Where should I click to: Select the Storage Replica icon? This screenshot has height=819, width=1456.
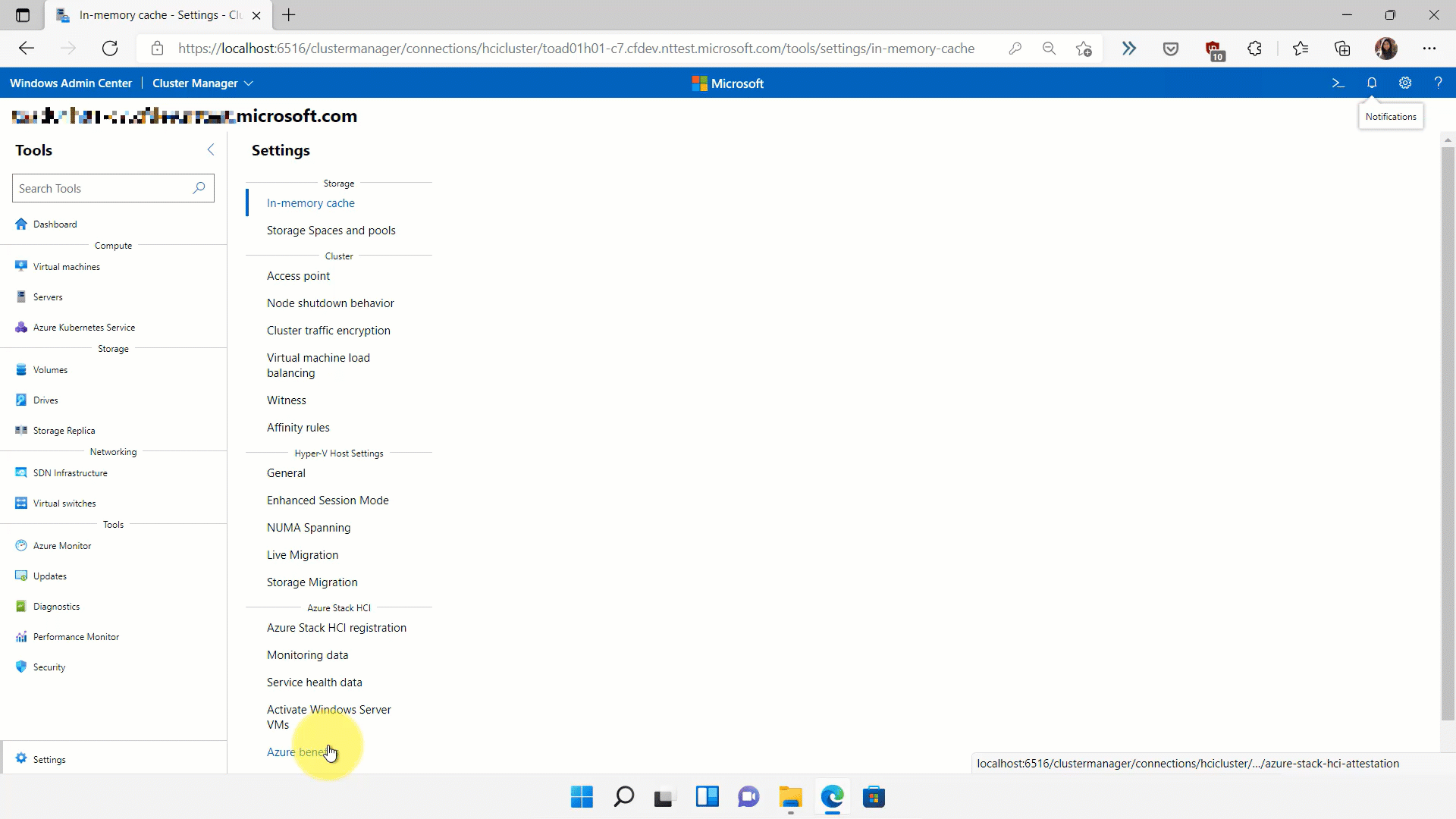tap(21, 429)
